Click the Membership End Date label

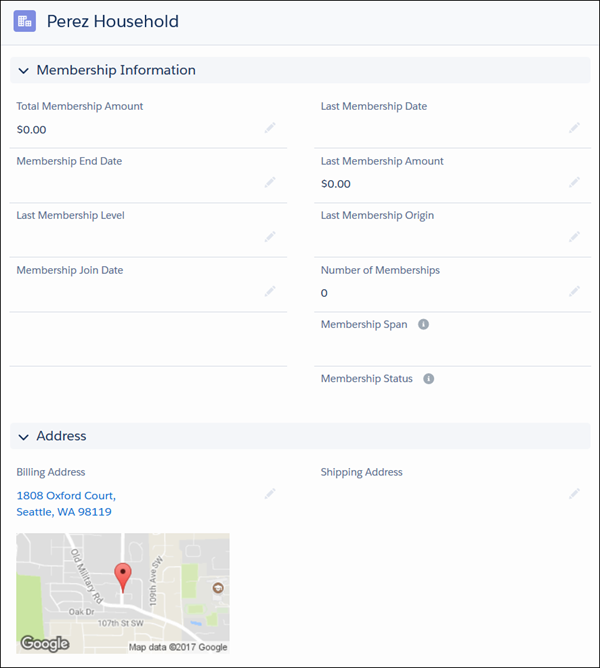coord(69,161)
